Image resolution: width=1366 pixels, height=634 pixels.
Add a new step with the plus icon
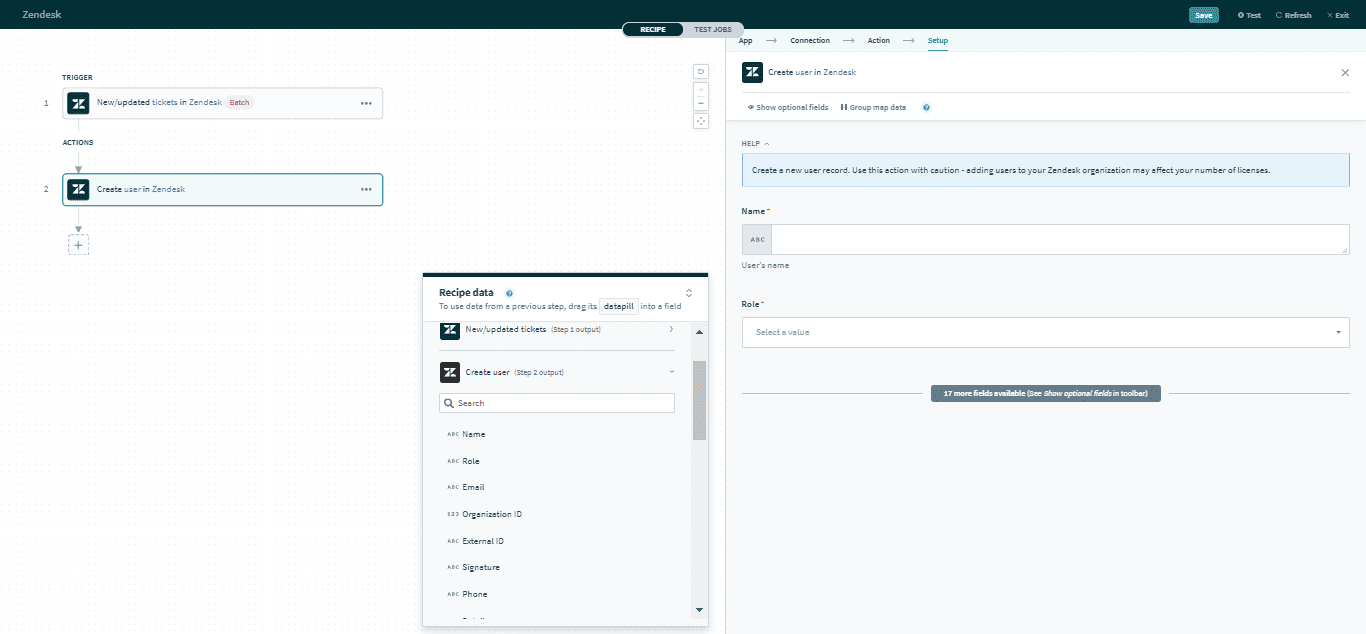[78, 243]
